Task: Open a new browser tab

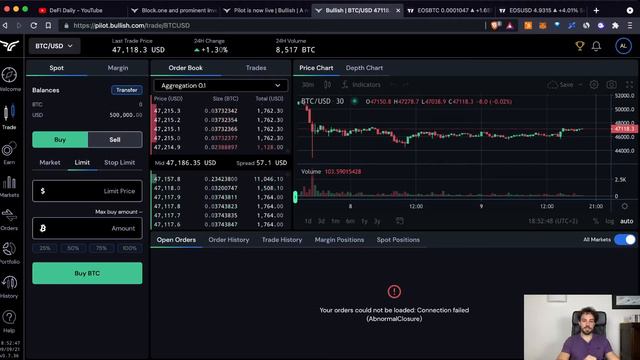Action: tap(596, 10)
